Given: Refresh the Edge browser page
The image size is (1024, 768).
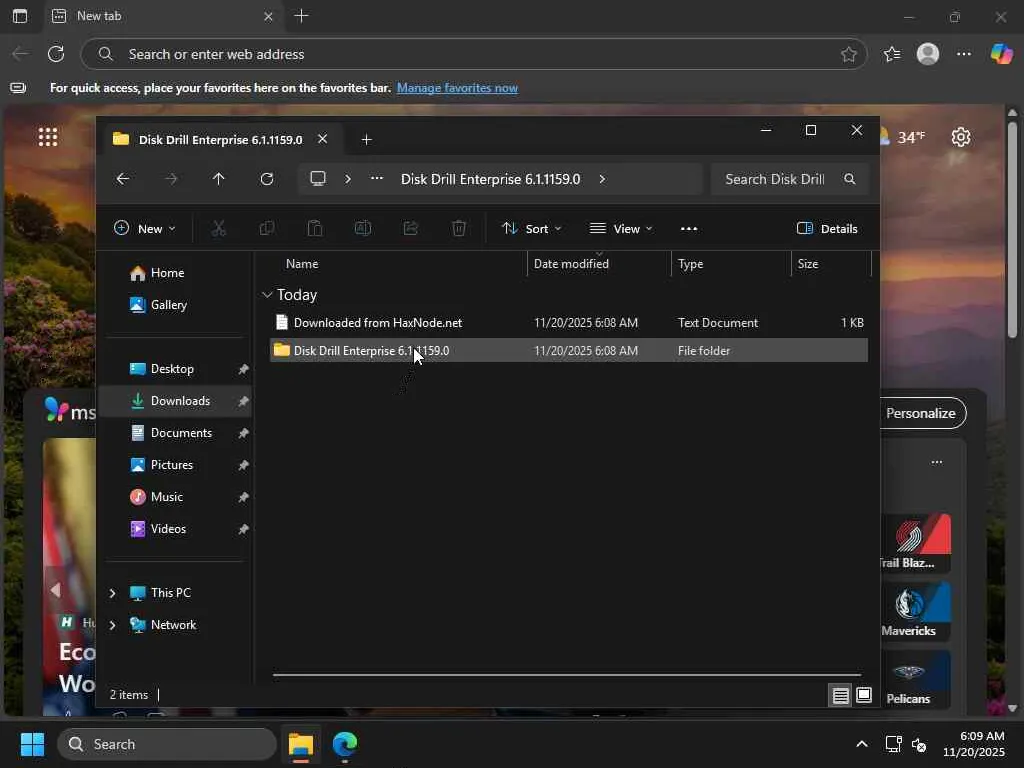Looking at the screenshot, I should pos(56,54).
